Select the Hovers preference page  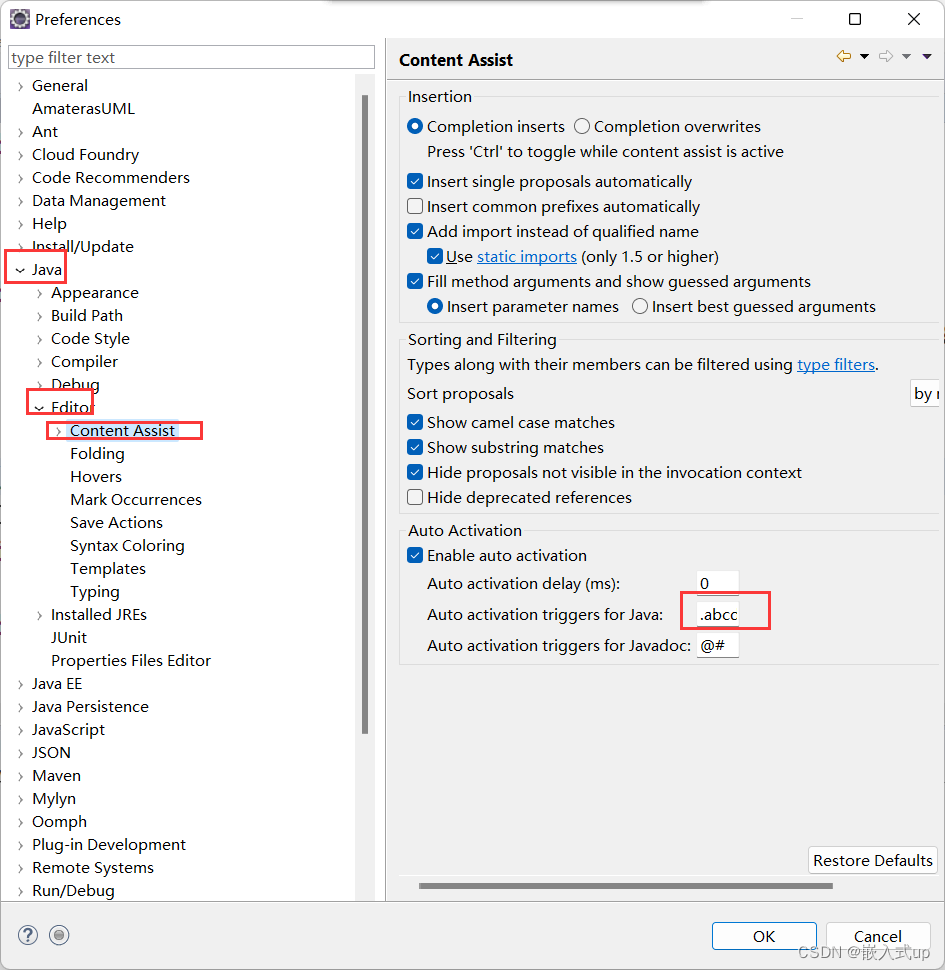(96, 477)
